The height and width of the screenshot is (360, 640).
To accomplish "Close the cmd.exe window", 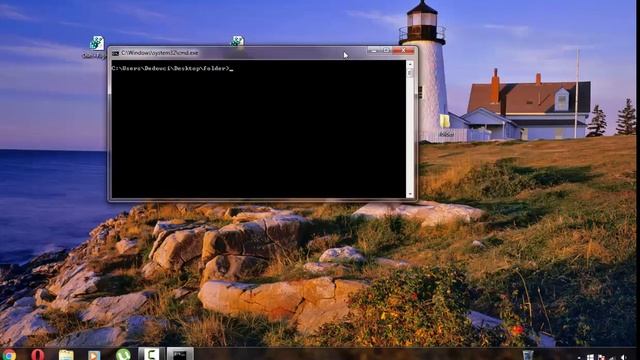I will point(403,50).
